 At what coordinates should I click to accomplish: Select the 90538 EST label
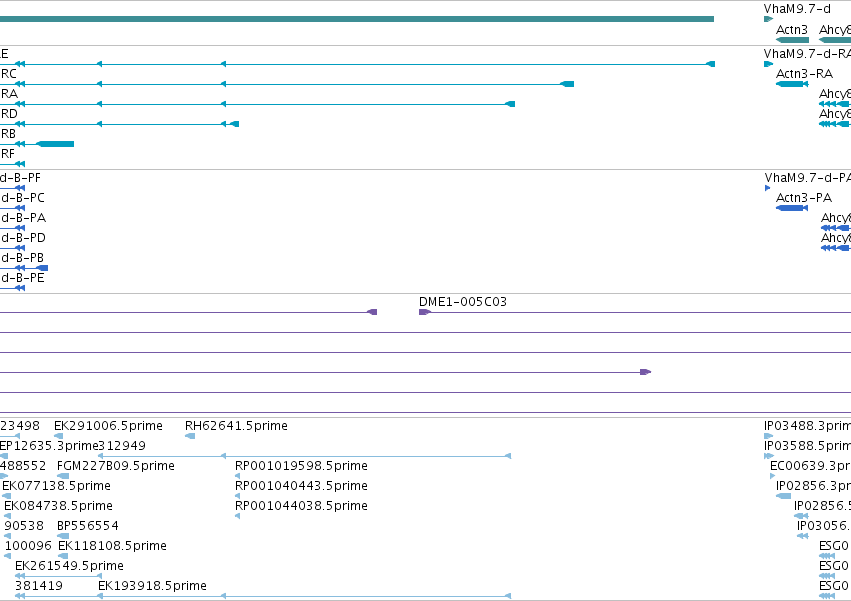24,526
